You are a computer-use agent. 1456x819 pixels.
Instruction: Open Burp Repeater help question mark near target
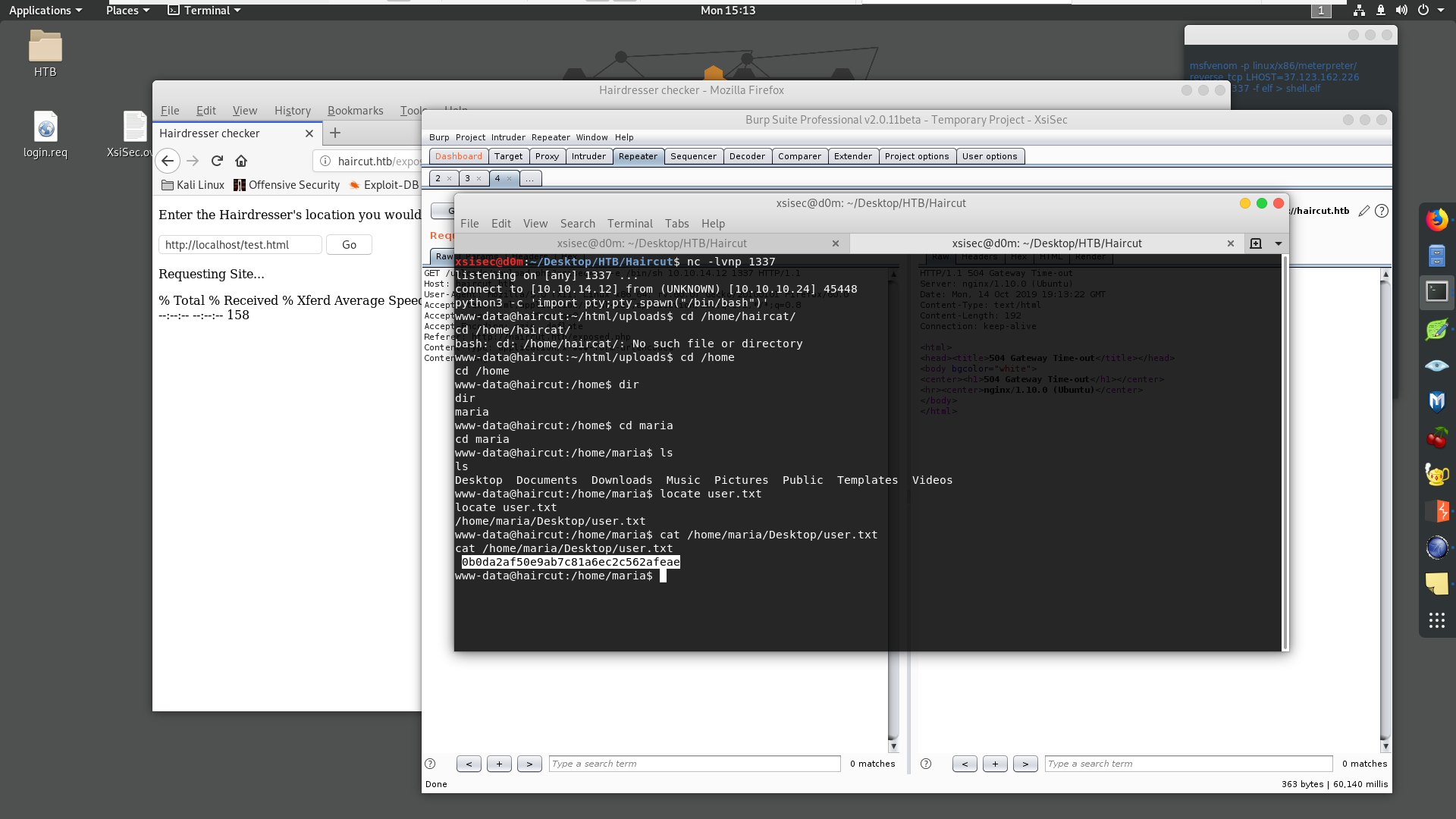[1382, 211]
